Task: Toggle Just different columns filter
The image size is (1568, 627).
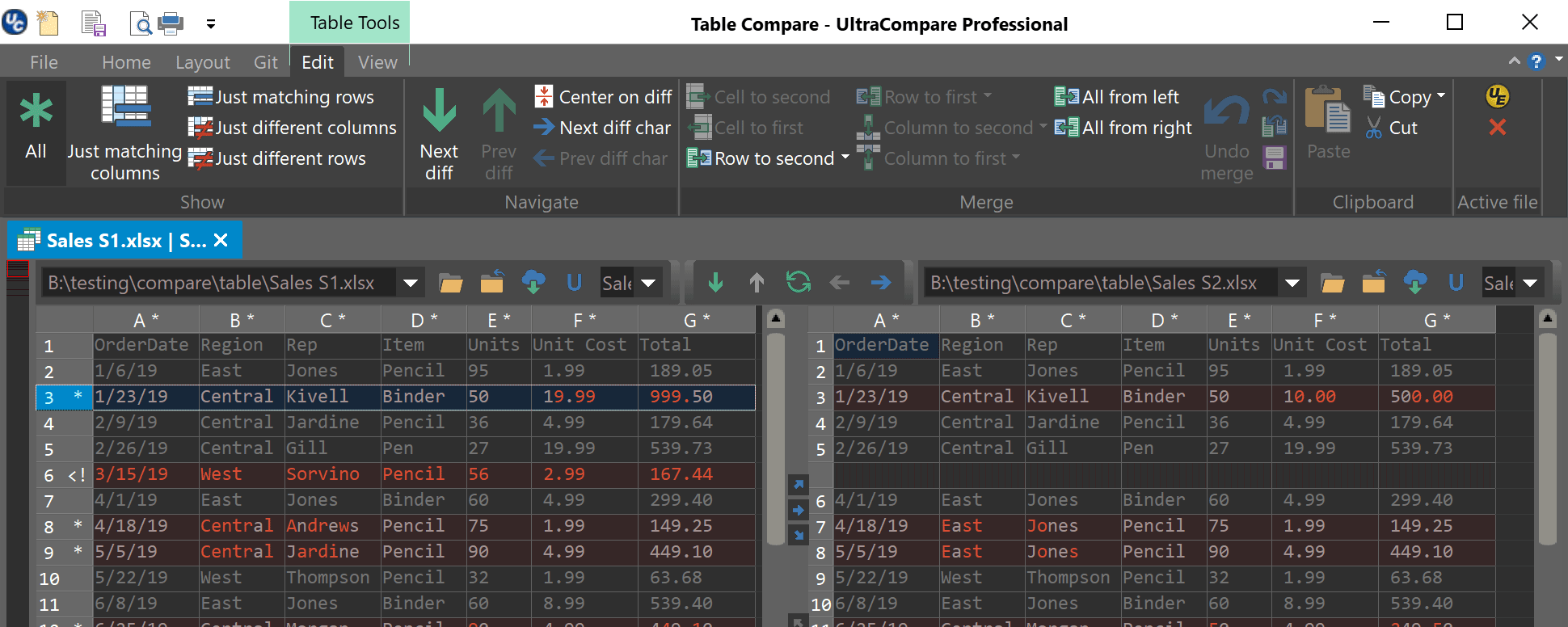Action: point(292,128)
